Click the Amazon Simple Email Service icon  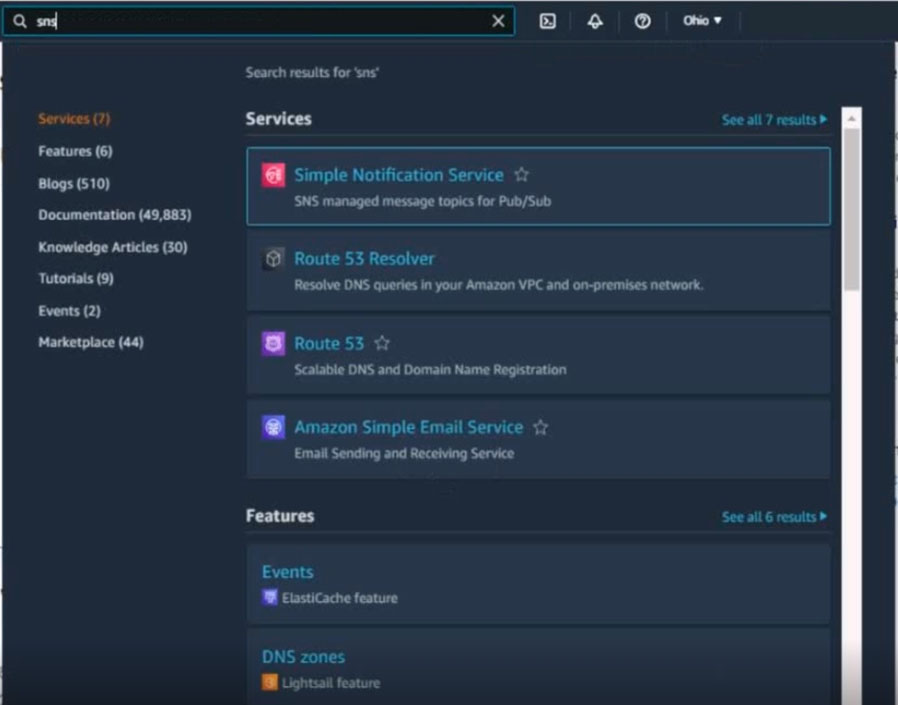click(x=273, y=428)
